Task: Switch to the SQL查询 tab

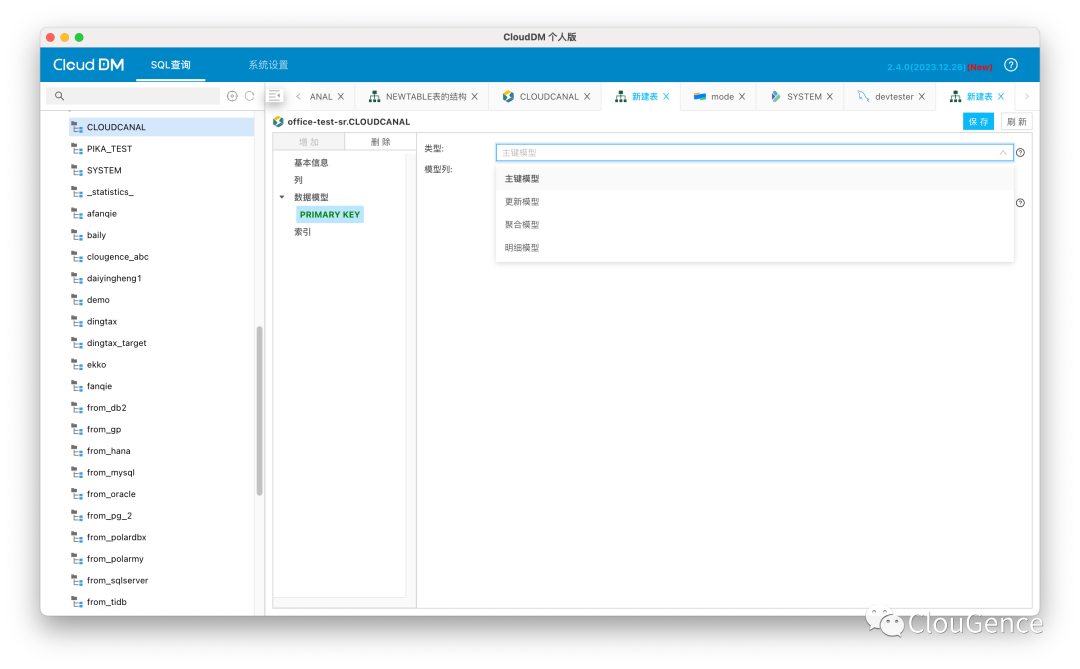Action: pyautogui.click(x=170, y=65)
